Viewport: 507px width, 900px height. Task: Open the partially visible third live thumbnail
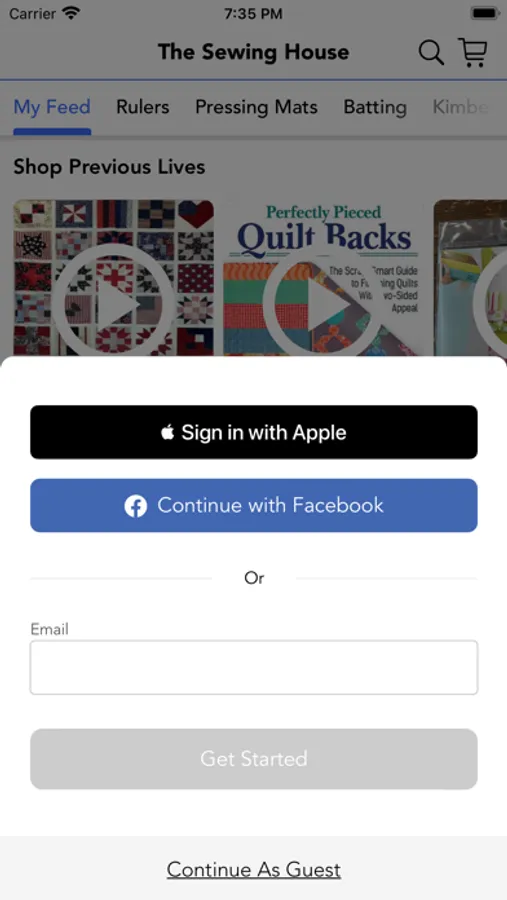tap(470, 278)
